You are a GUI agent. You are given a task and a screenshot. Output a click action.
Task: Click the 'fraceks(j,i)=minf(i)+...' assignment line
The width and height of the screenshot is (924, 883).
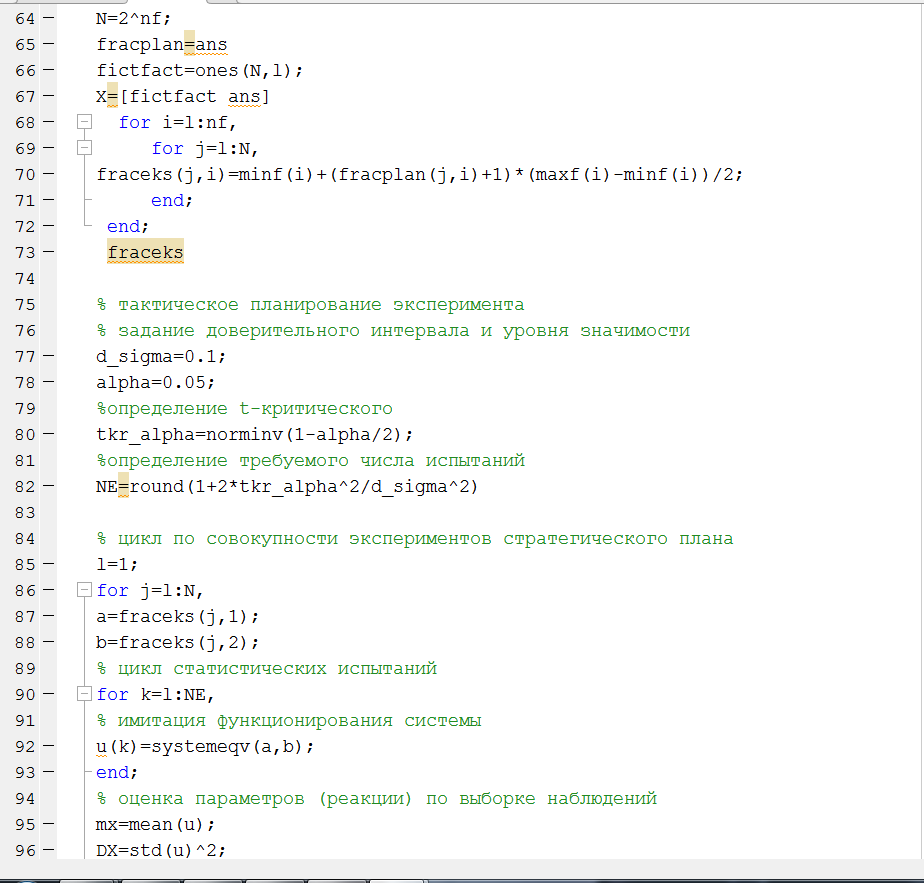[x=420, y=174]
